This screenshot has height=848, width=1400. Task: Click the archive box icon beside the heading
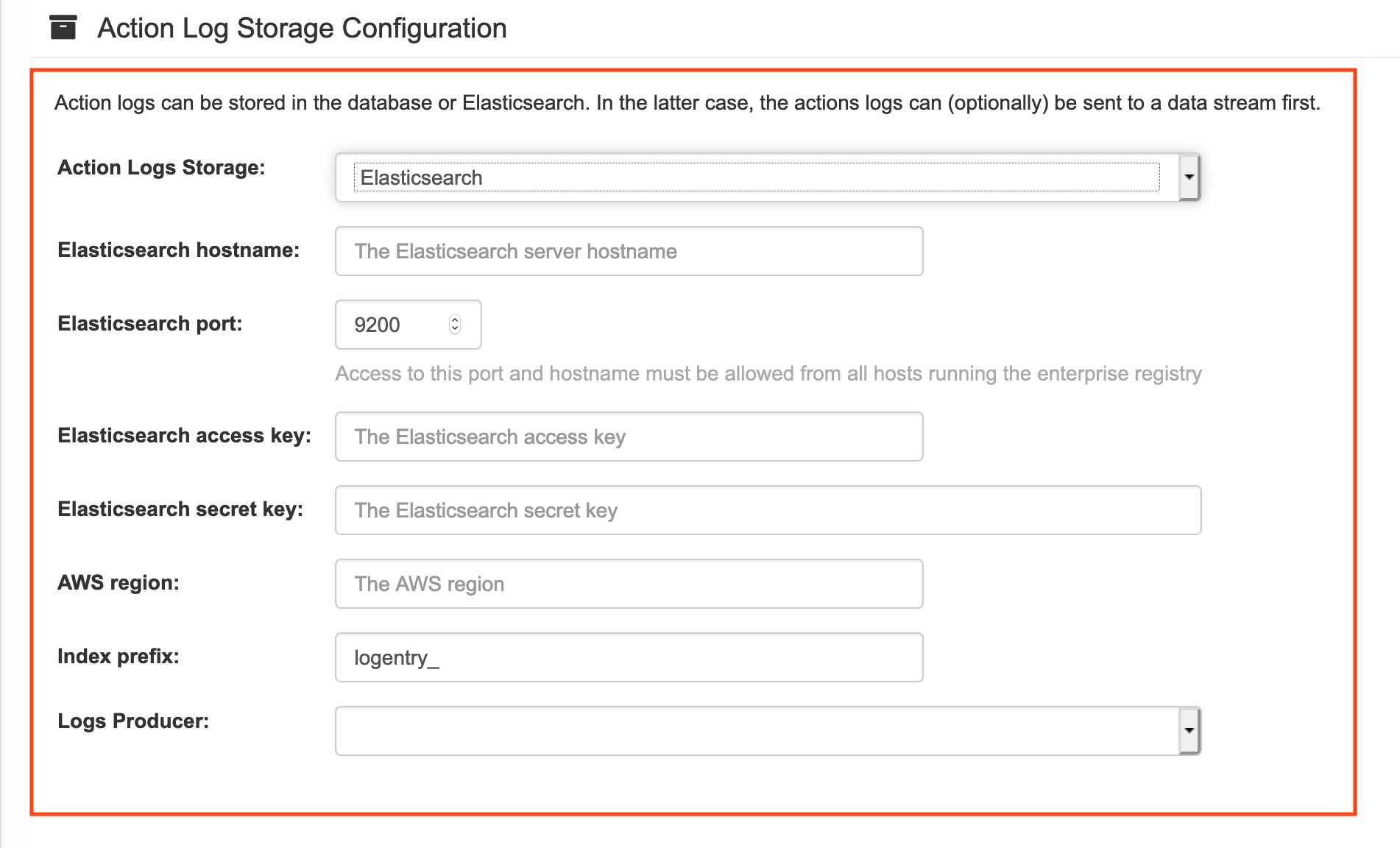coord(63,28)
